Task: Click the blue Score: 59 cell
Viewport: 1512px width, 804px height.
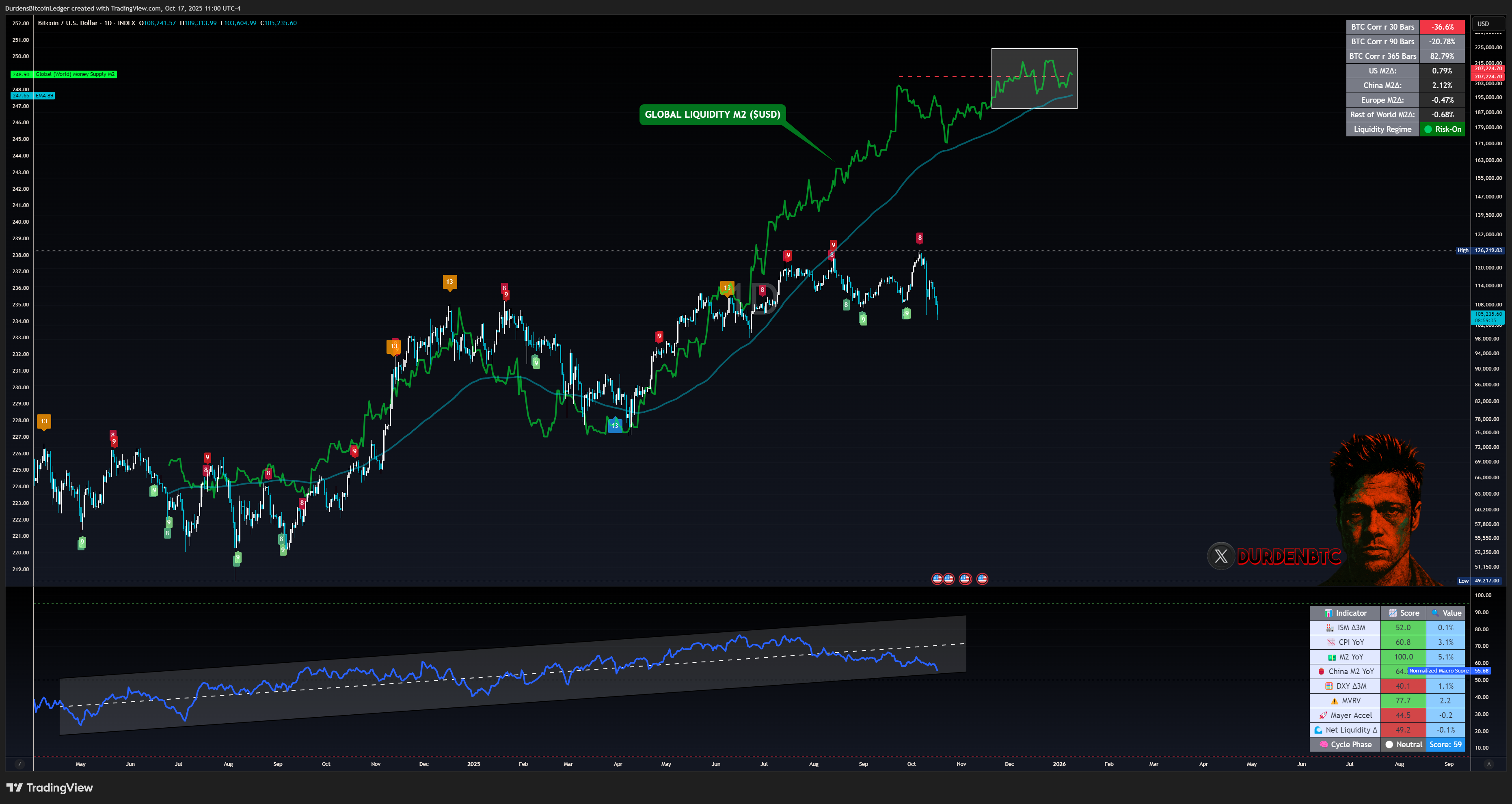Action: tap(1445, 744)
